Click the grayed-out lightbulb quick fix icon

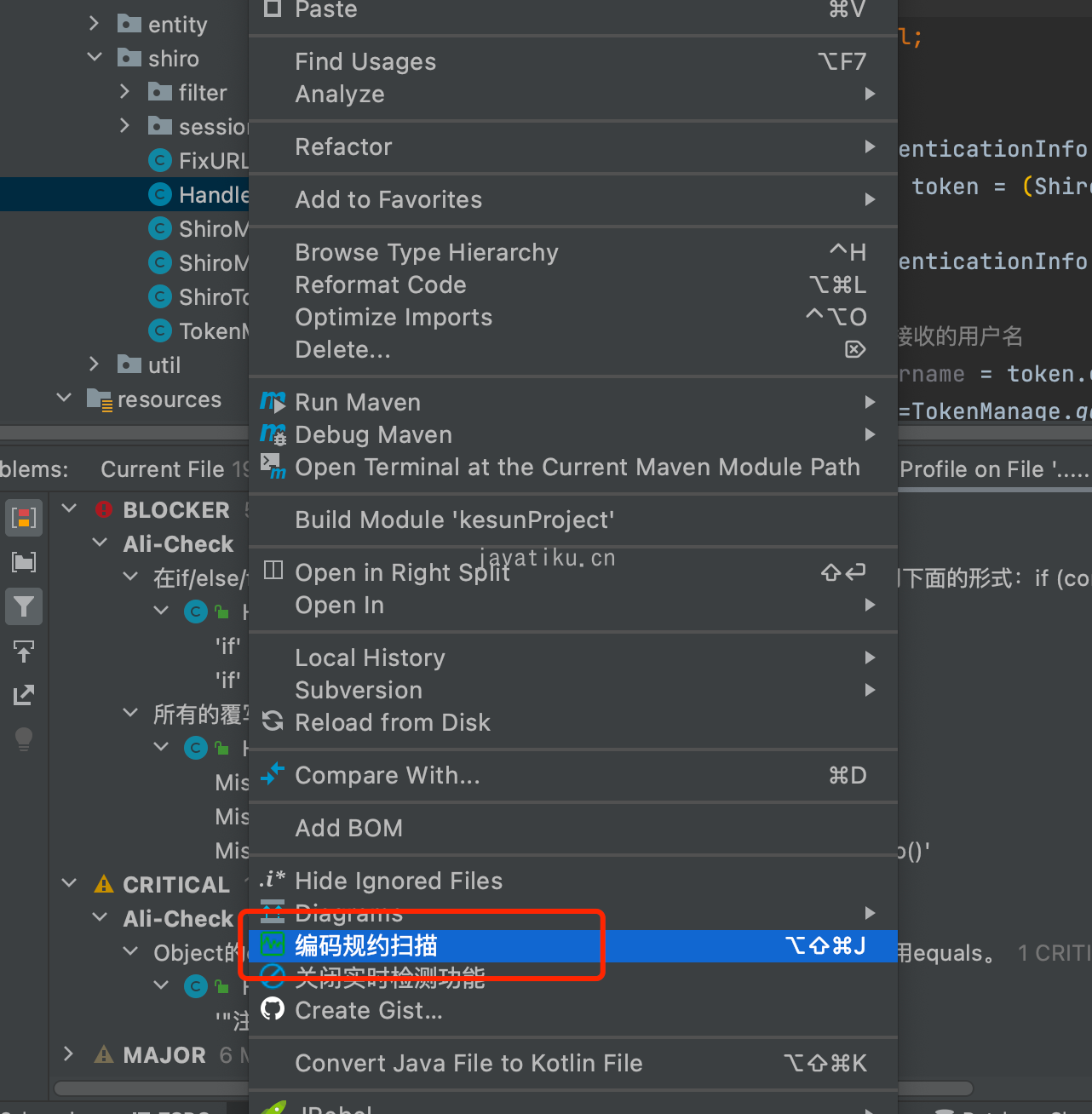pos(24,739)
